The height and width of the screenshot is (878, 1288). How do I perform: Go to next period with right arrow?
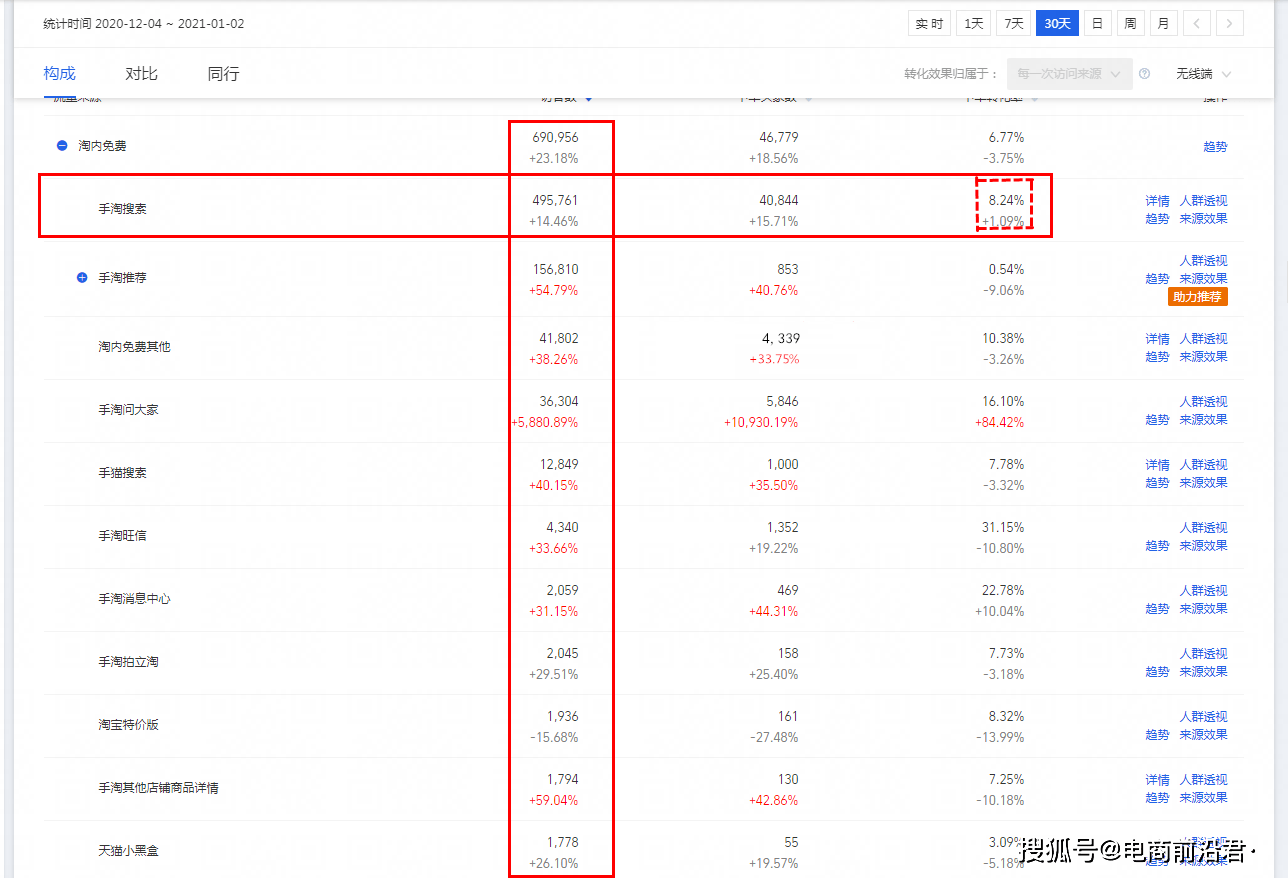click(x=1230, y=23)
